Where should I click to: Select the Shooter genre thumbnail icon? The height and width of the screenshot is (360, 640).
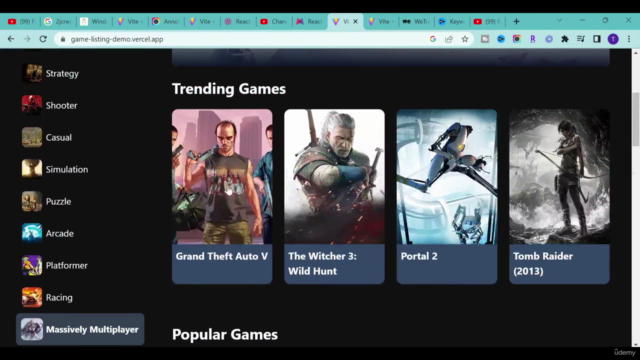(x=32, y=105)
